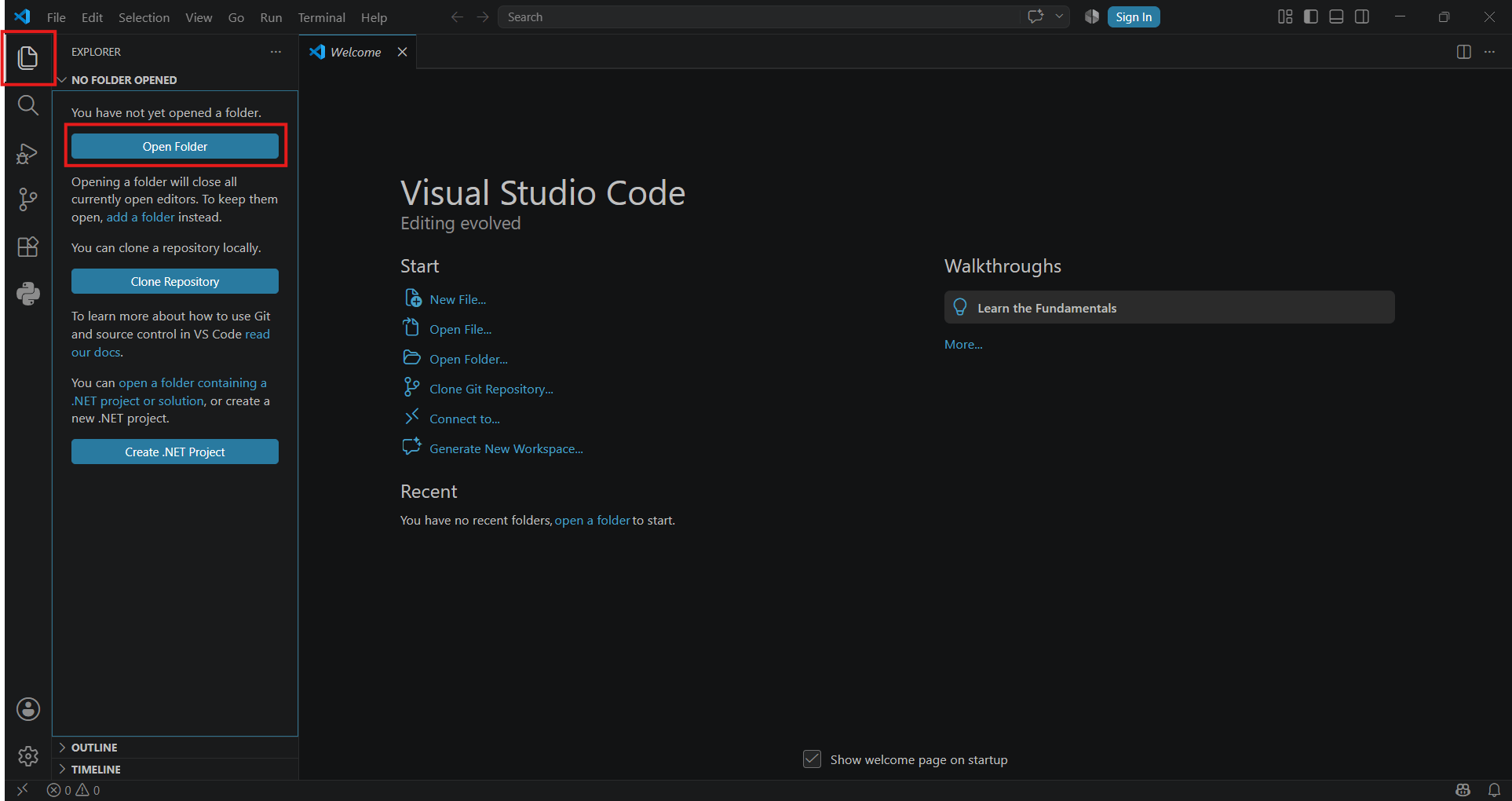Open Run and Debug view
Image resolution: width=1512 pixels, height=801 pixels.
pos(28,153)
